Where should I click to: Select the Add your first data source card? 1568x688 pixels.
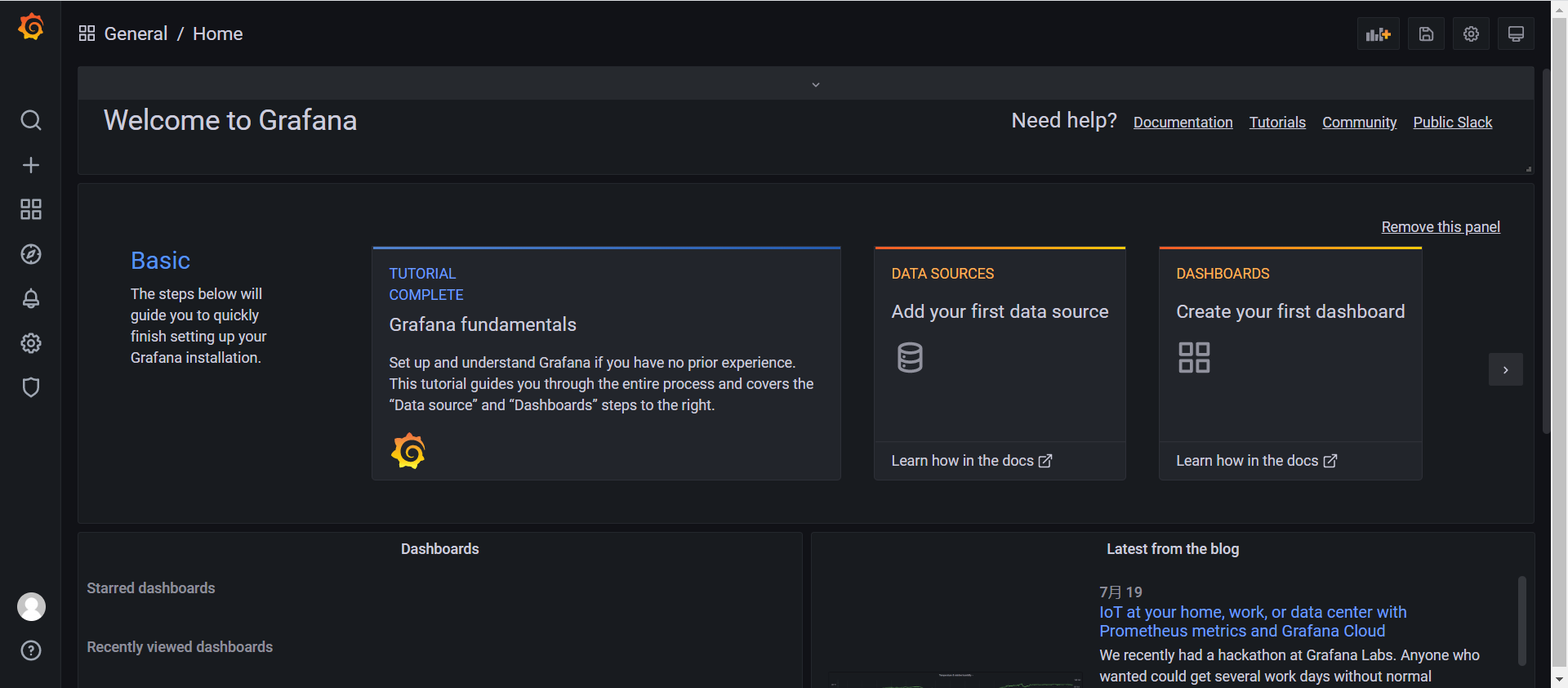click(x=1000, y=364)
